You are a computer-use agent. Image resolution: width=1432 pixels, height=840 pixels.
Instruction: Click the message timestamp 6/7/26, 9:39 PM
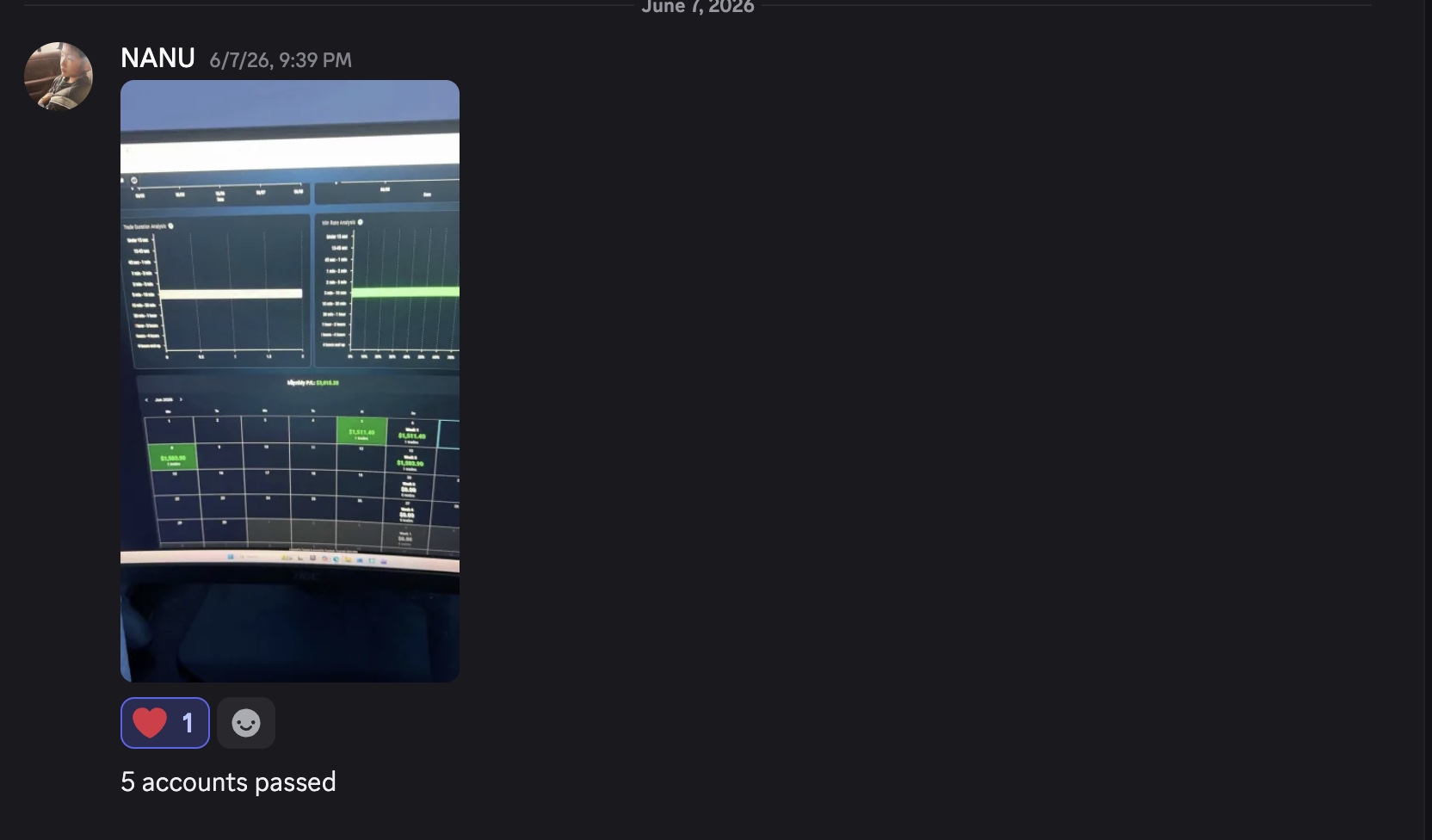click(x=281, y=60)
